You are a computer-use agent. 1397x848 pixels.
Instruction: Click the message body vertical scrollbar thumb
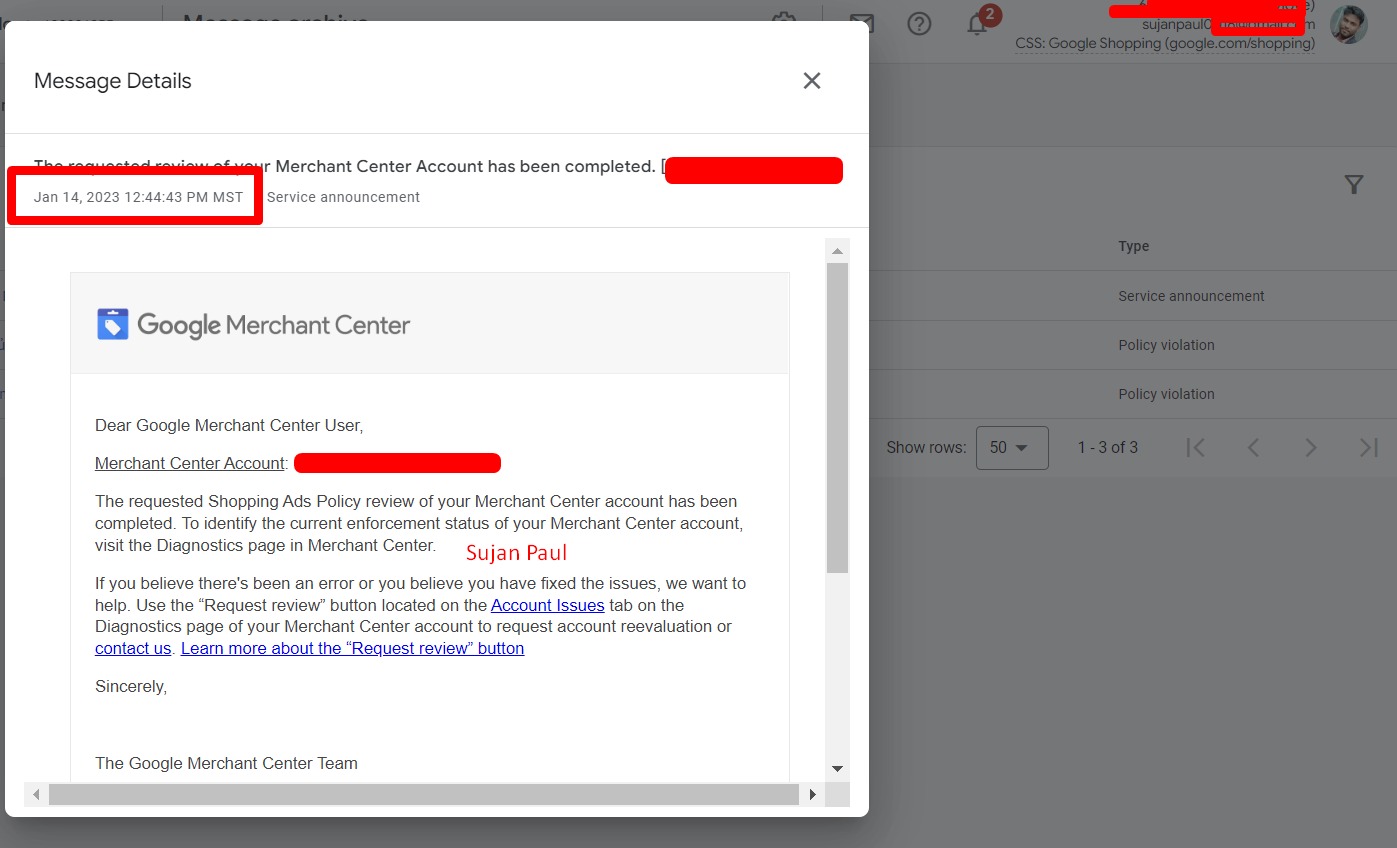pyautogui.click(x=837, y=418)
